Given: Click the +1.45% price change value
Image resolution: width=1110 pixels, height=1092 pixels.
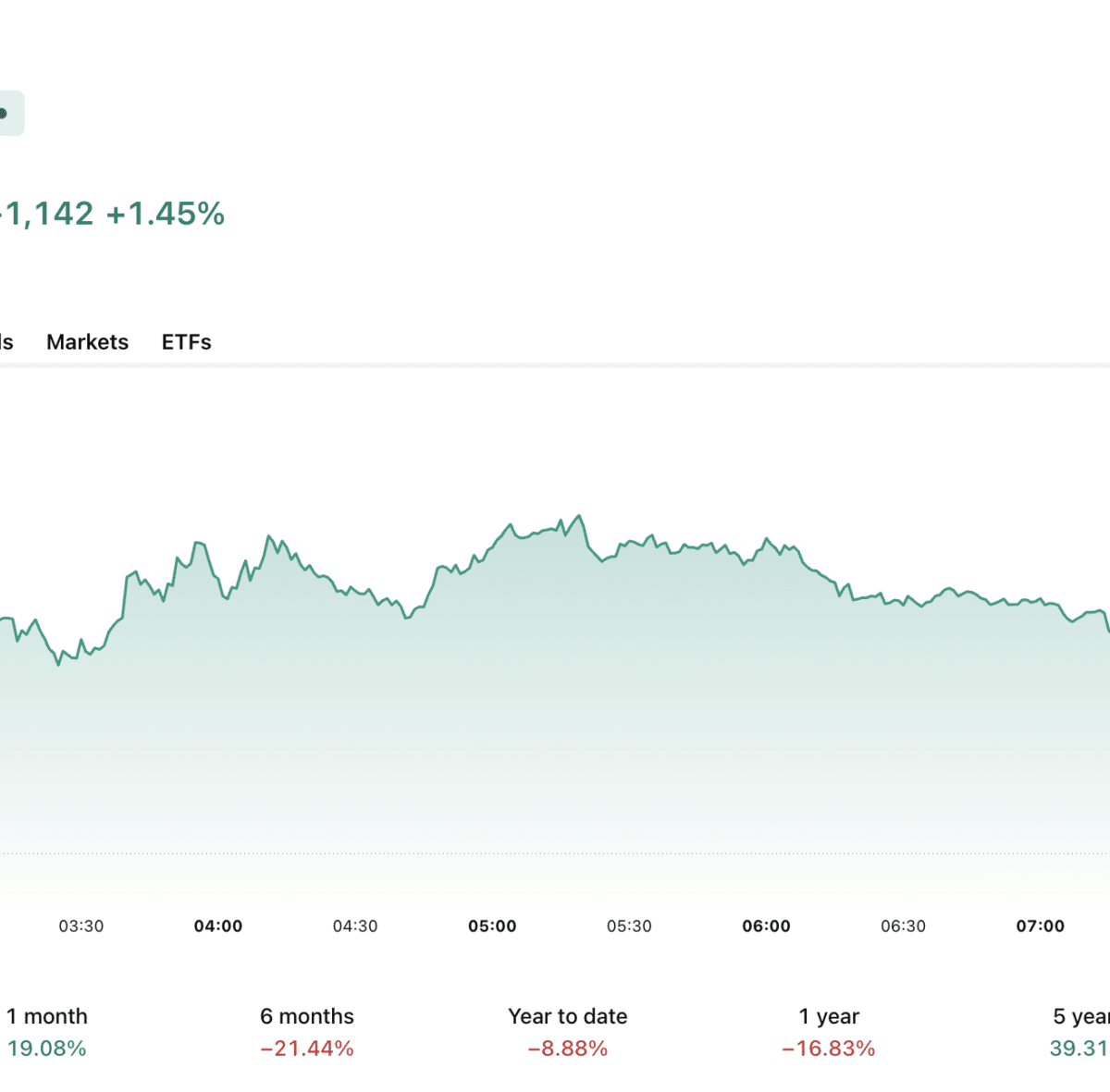Looking at the screenshot, I should (x=166, y=214).
